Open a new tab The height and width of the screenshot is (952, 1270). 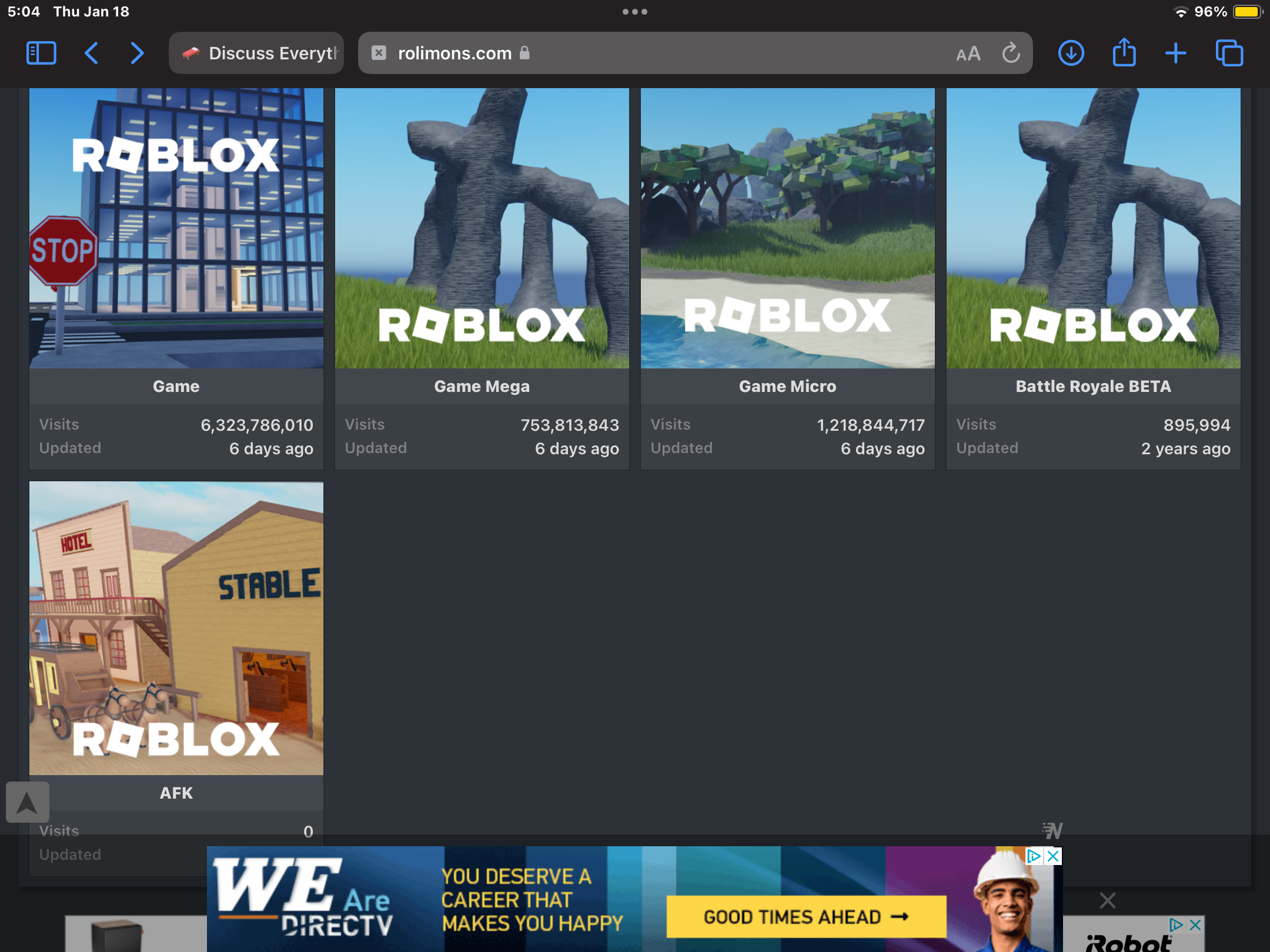(1175, 53)
